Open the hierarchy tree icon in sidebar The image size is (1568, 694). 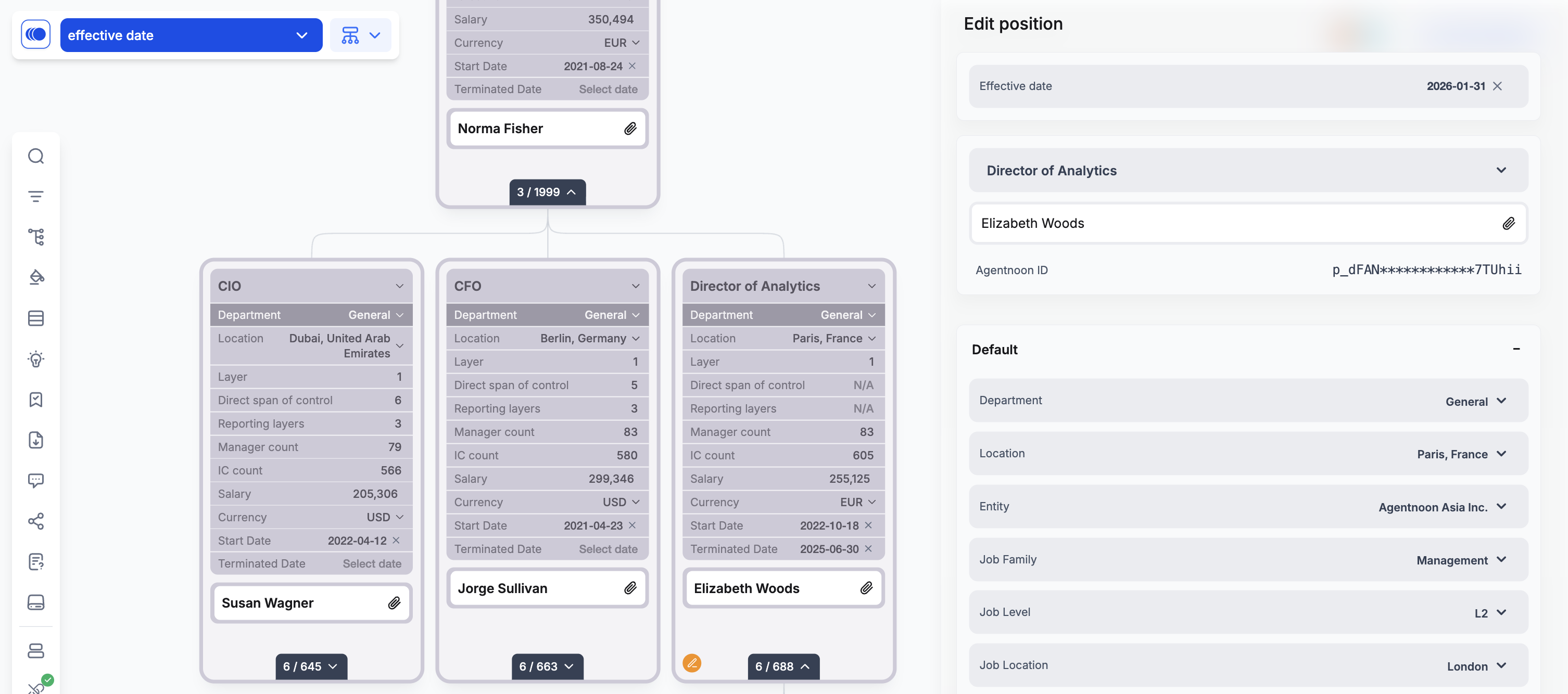pos(36,237)
